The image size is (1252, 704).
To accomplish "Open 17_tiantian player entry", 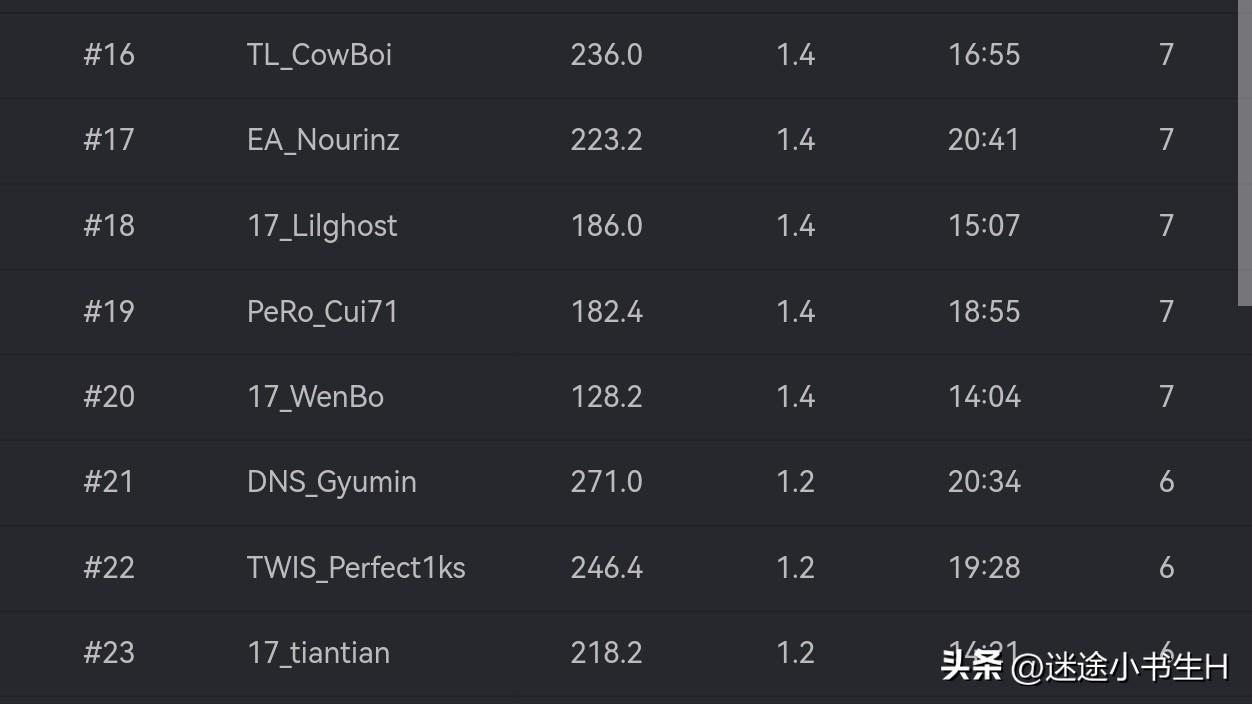I will [318, 653].
